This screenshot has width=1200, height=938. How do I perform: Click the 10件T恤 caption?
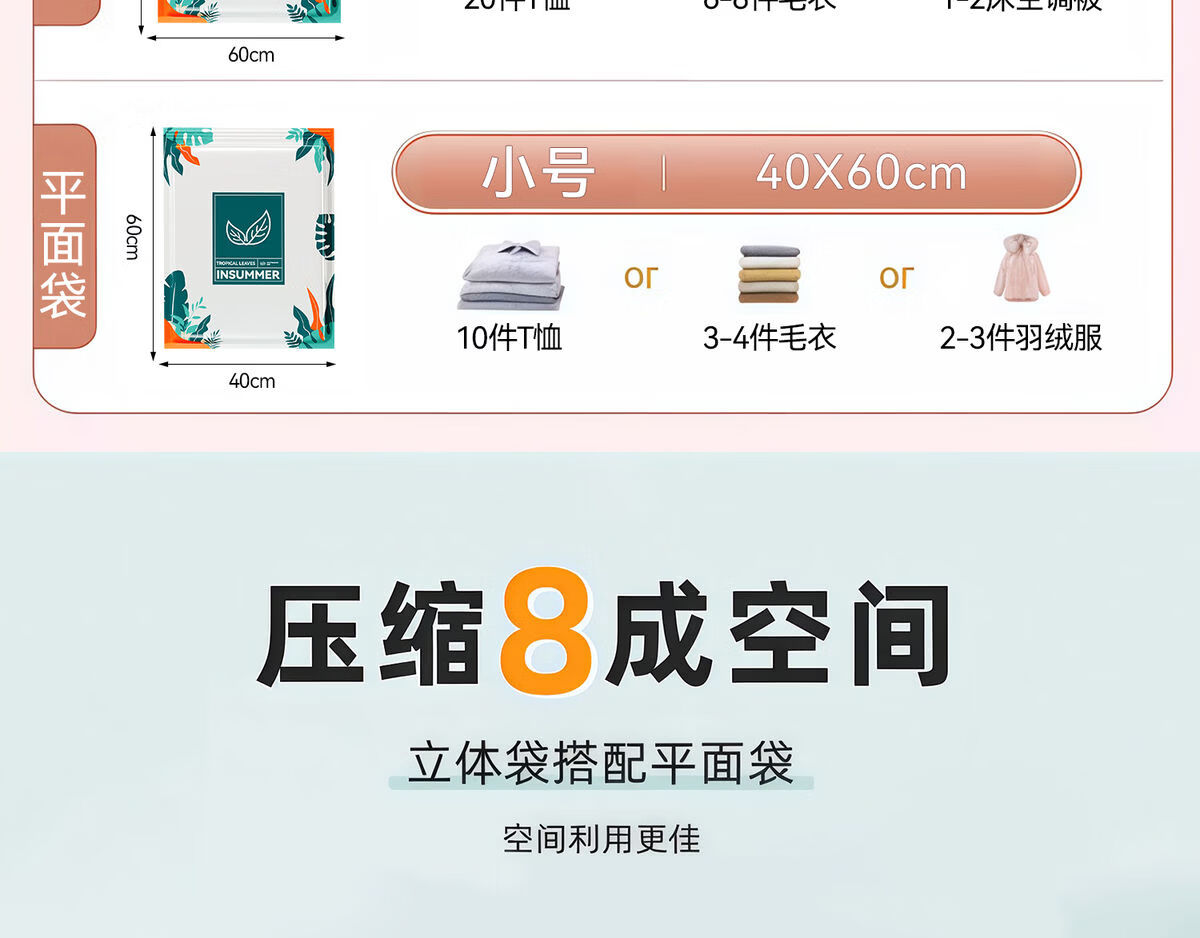[510, 338]
